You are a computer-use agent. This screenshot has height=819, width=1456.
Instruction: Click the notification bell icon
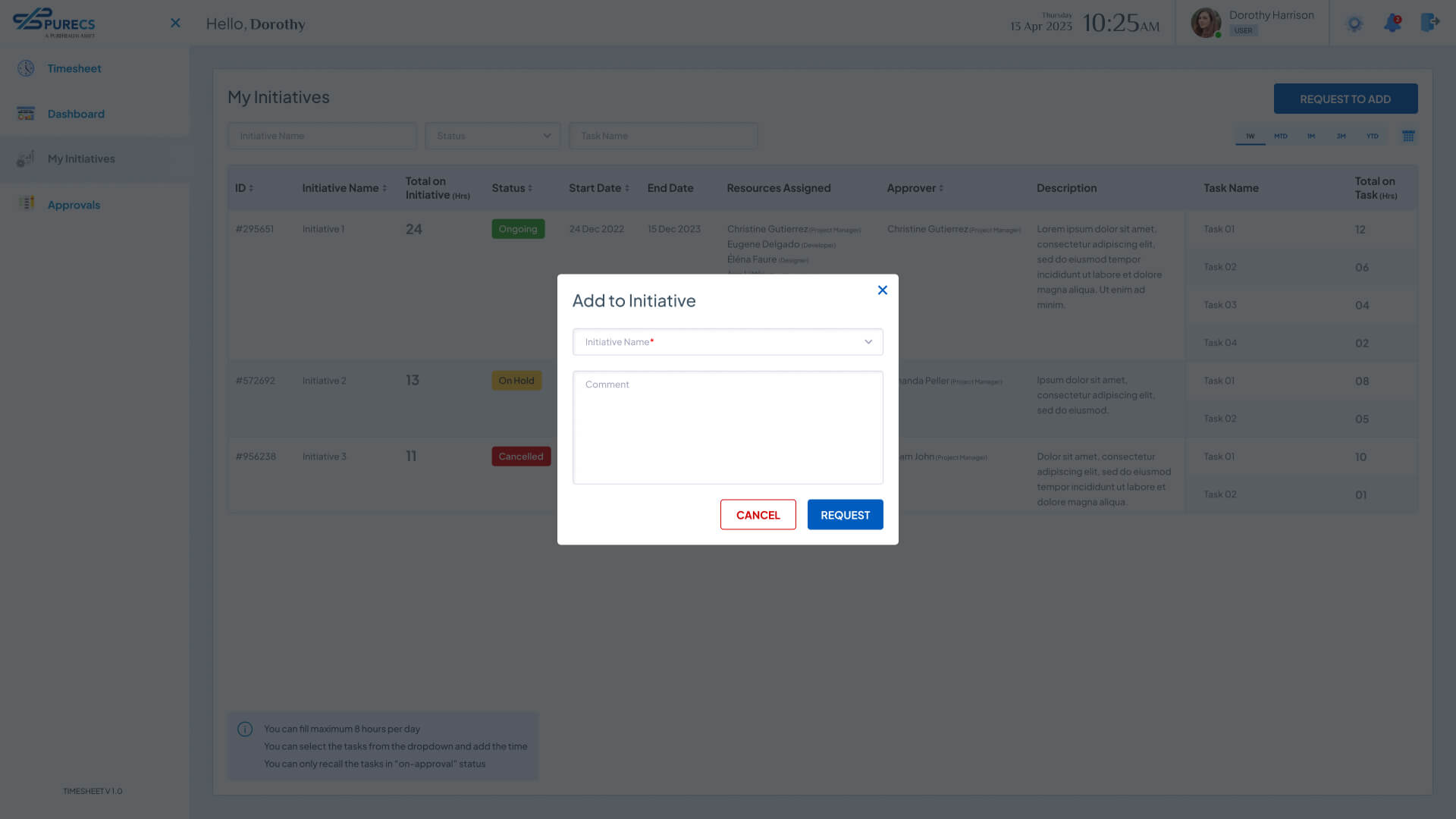click(x=1392, y=24)
